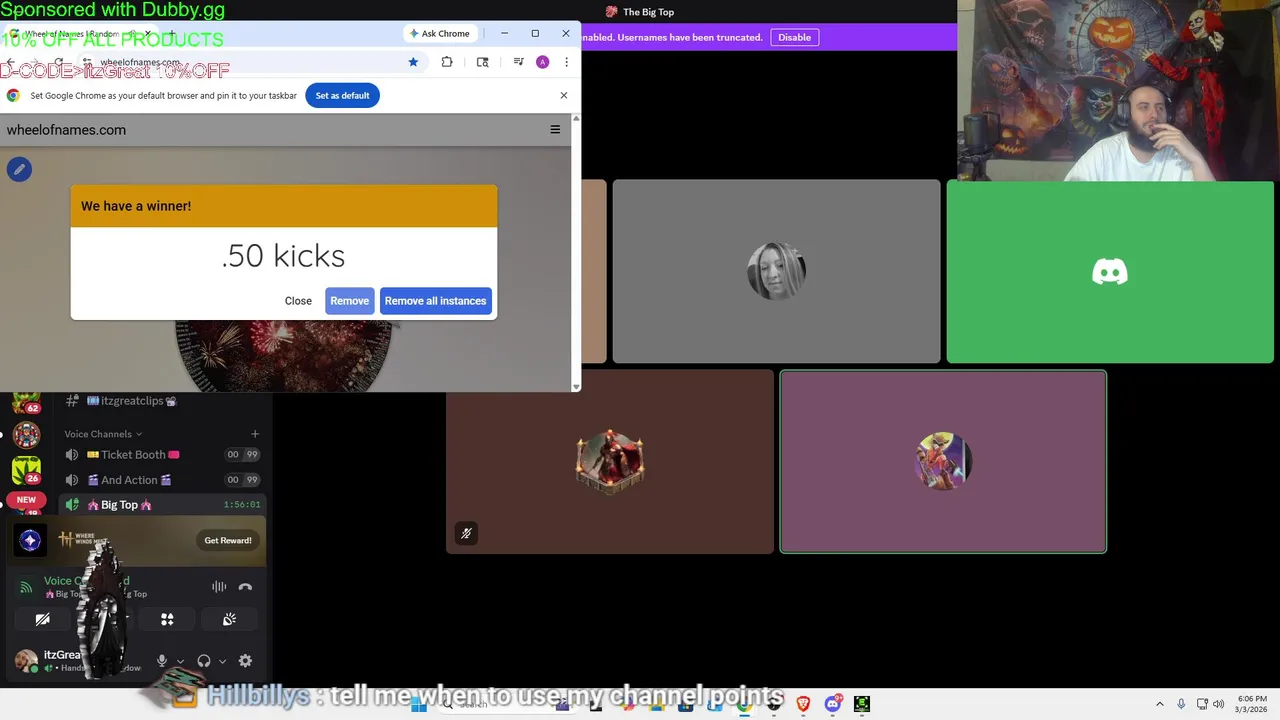Click wheelofnames.com site title
Viewport: 1280px width, 720px height.
point(66,130)
